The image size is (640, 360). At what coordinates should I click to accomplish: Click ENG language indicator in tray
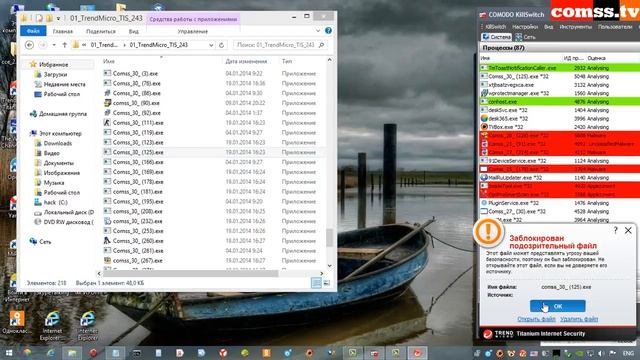(x=628, y=353)
